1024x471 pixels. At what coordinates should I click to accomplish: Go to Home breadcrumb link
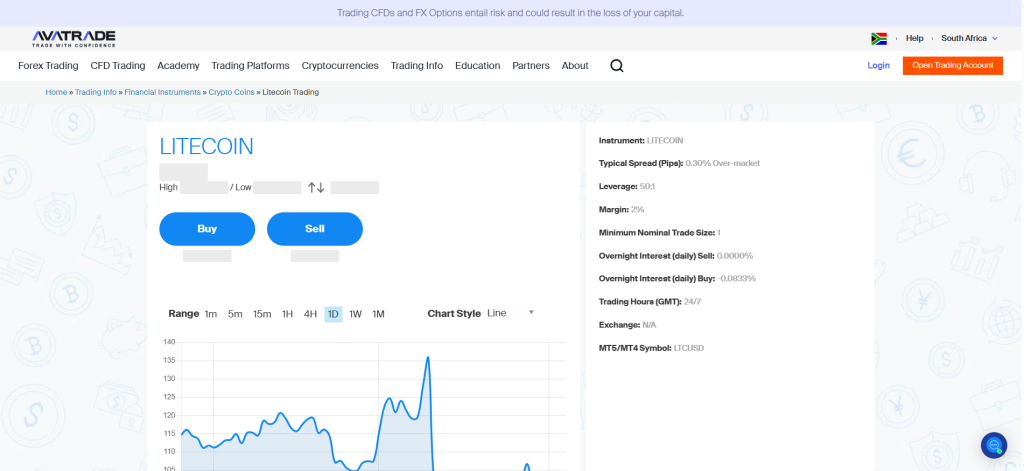click(x=56, y=92)
